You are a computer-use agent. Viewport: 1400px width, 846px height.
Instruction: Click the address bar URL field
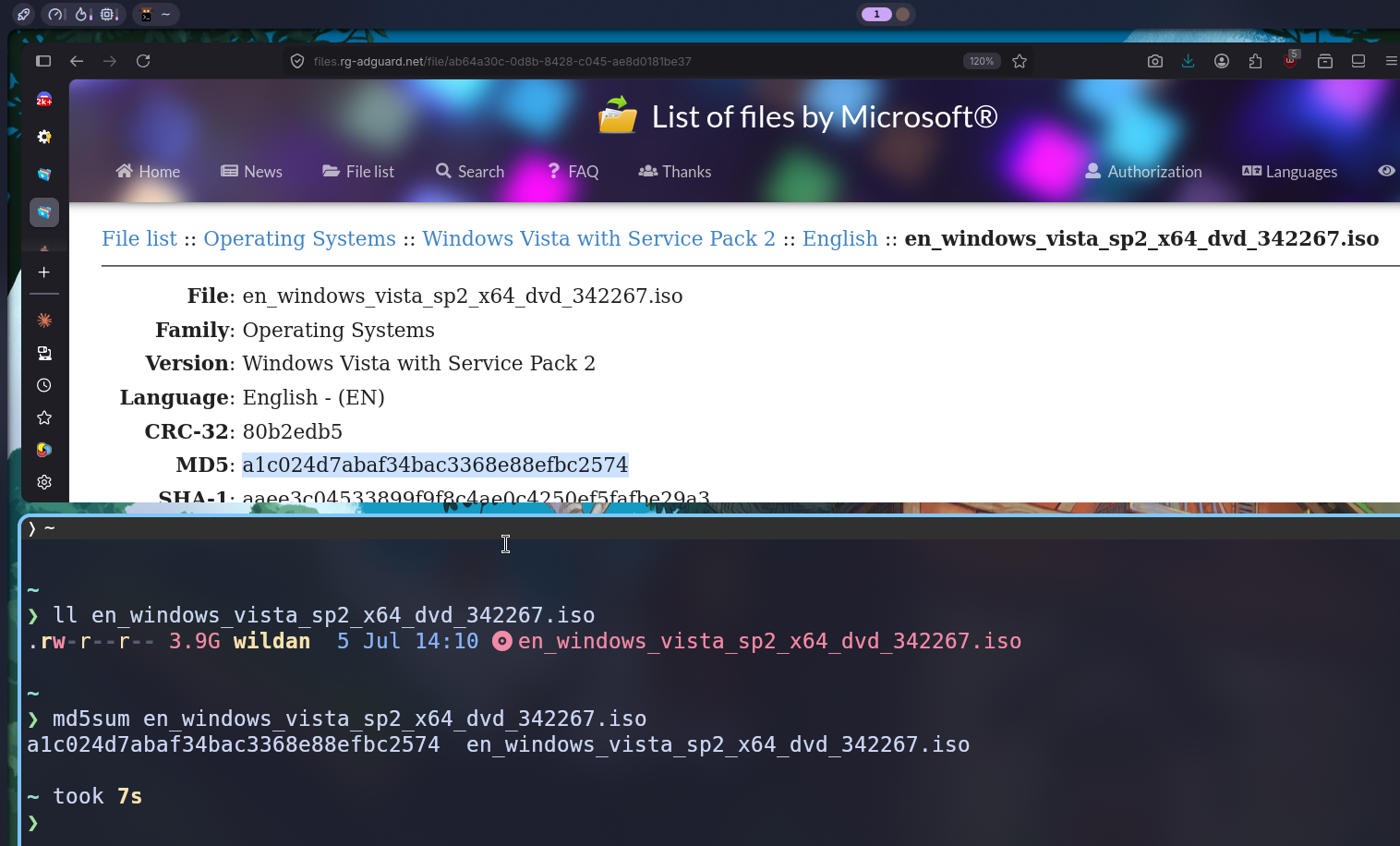click(628, 61)
